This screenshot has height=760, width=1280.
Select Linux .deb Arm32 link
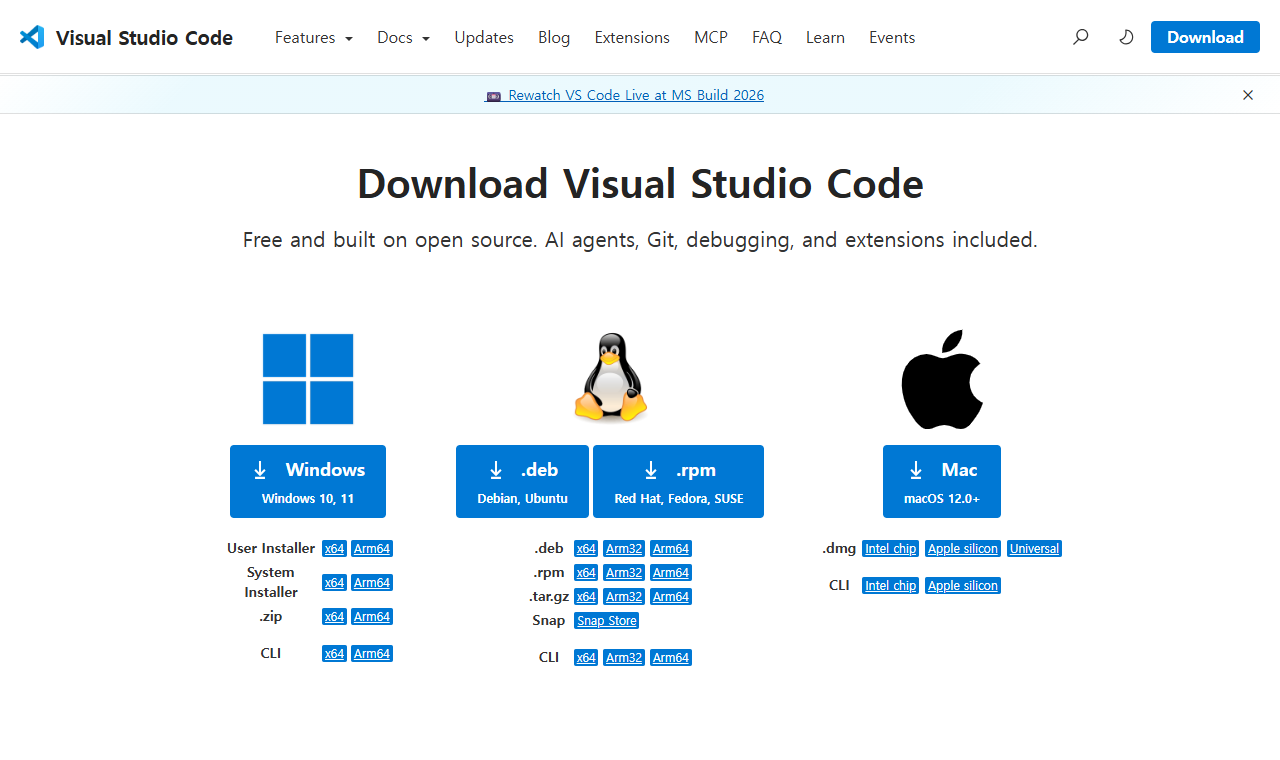pos(624,549)
